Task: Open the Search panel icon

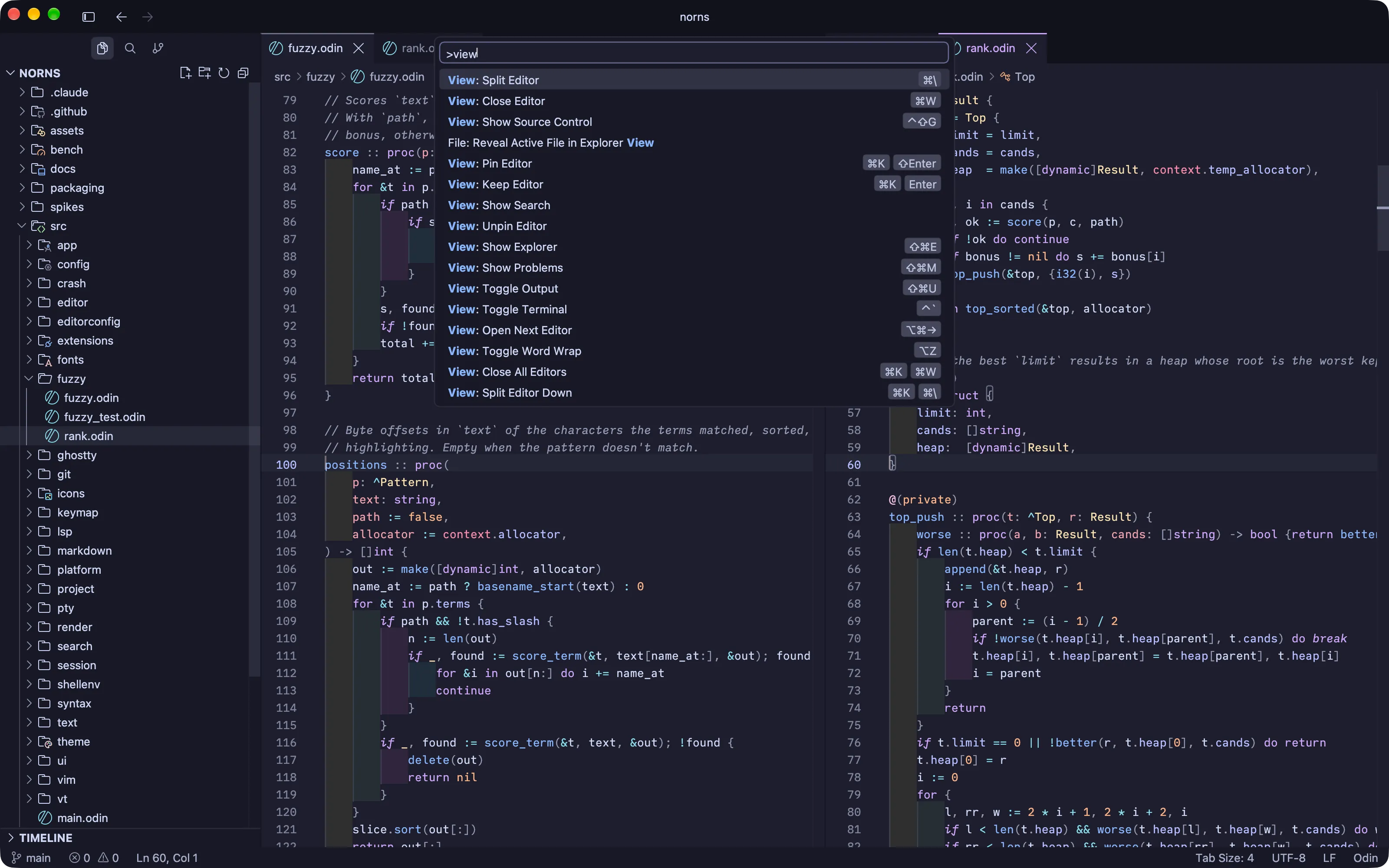Action: click(130, 48)
